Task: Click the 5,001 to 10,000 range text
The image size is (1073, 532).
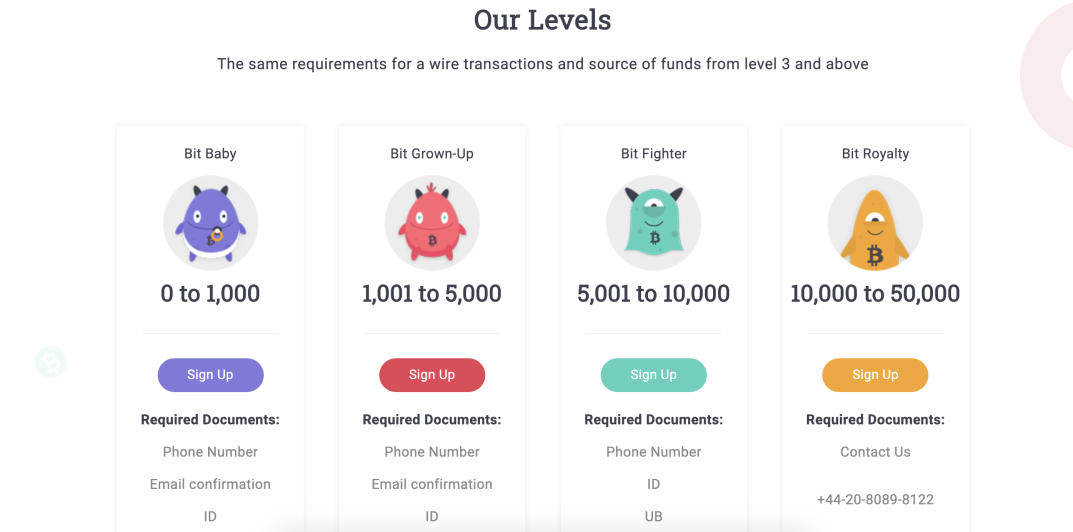Action: coord(654,294)
